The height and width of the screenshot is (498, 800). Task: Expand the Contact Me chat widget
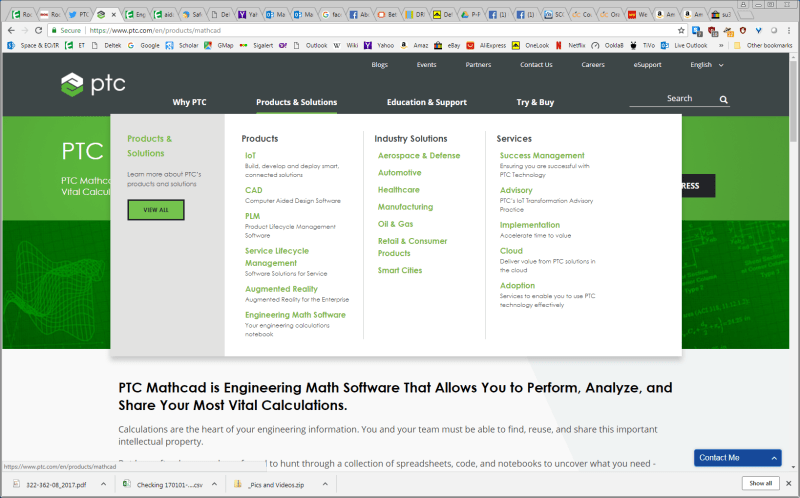pyautogui.click(x=737, y=458)
